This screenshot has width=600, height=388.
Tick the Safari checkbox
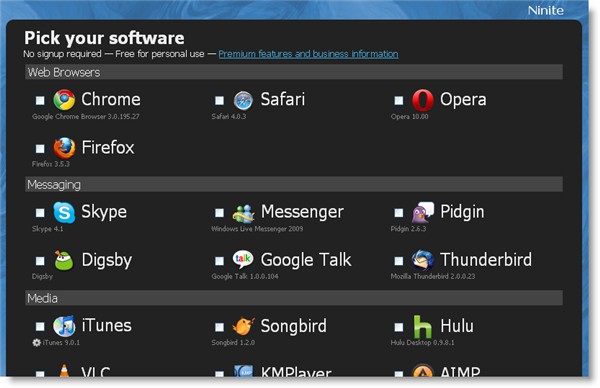(x=219, y=100)
